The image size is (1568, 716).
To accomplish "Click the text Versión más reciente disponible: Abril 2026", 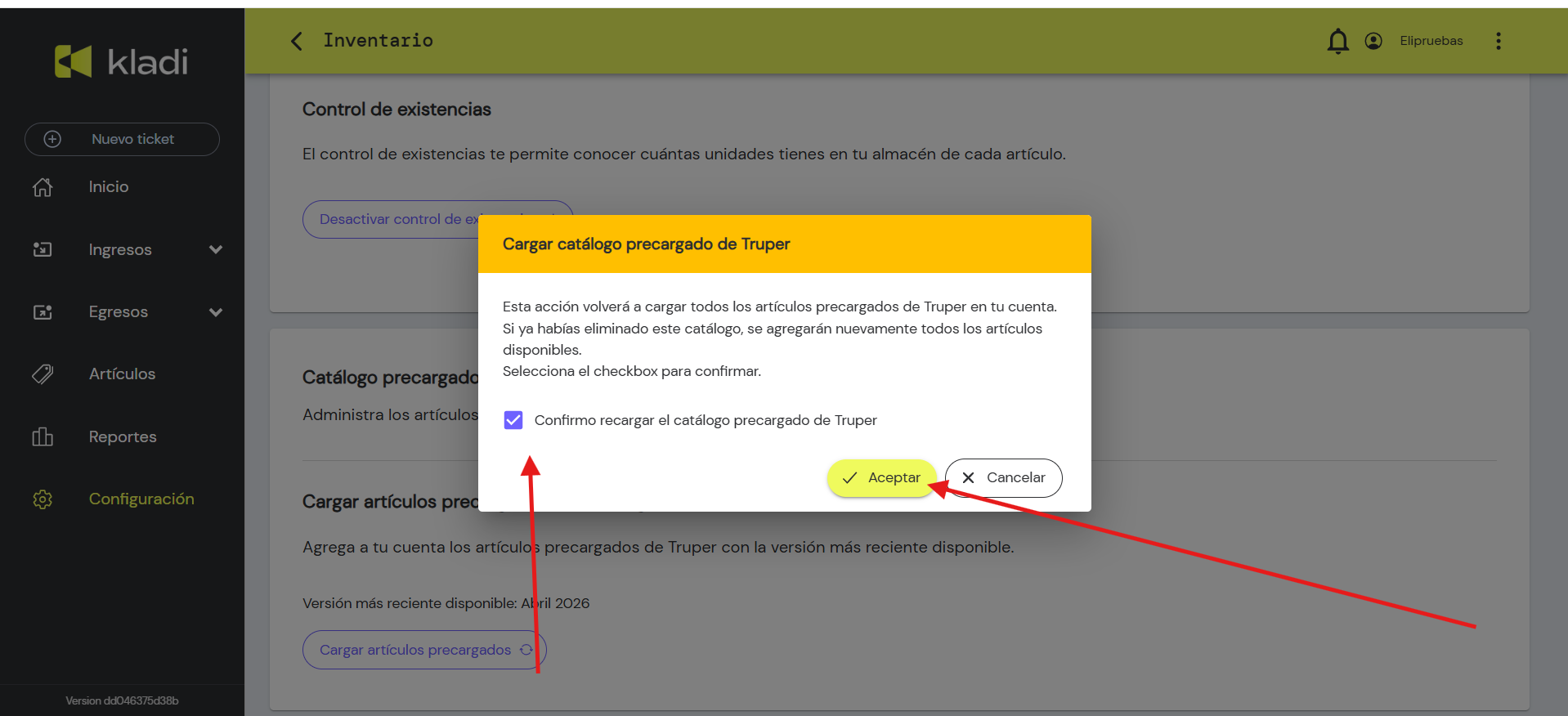I will (446, 603).
